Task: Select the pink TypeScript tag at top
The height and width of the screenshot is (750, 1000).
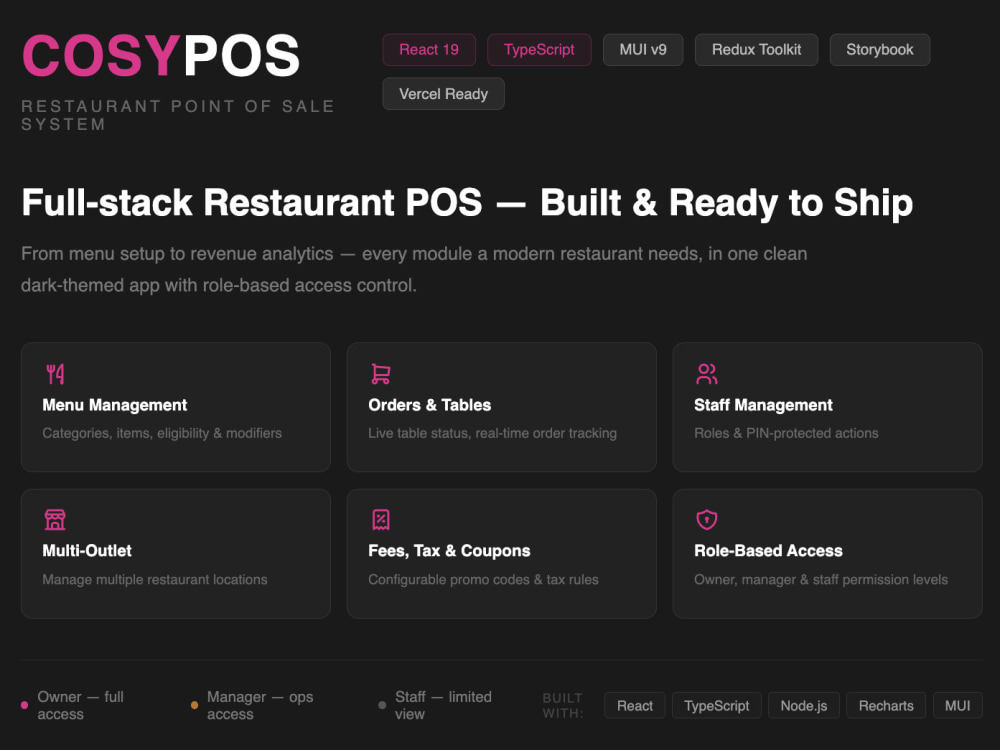Action: pyautogui.click(x=539, y=50)
